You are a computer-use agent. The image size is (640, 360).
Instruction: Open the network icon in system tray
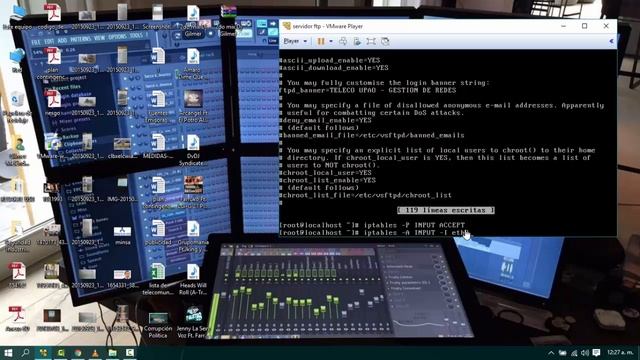coord(573,353)
